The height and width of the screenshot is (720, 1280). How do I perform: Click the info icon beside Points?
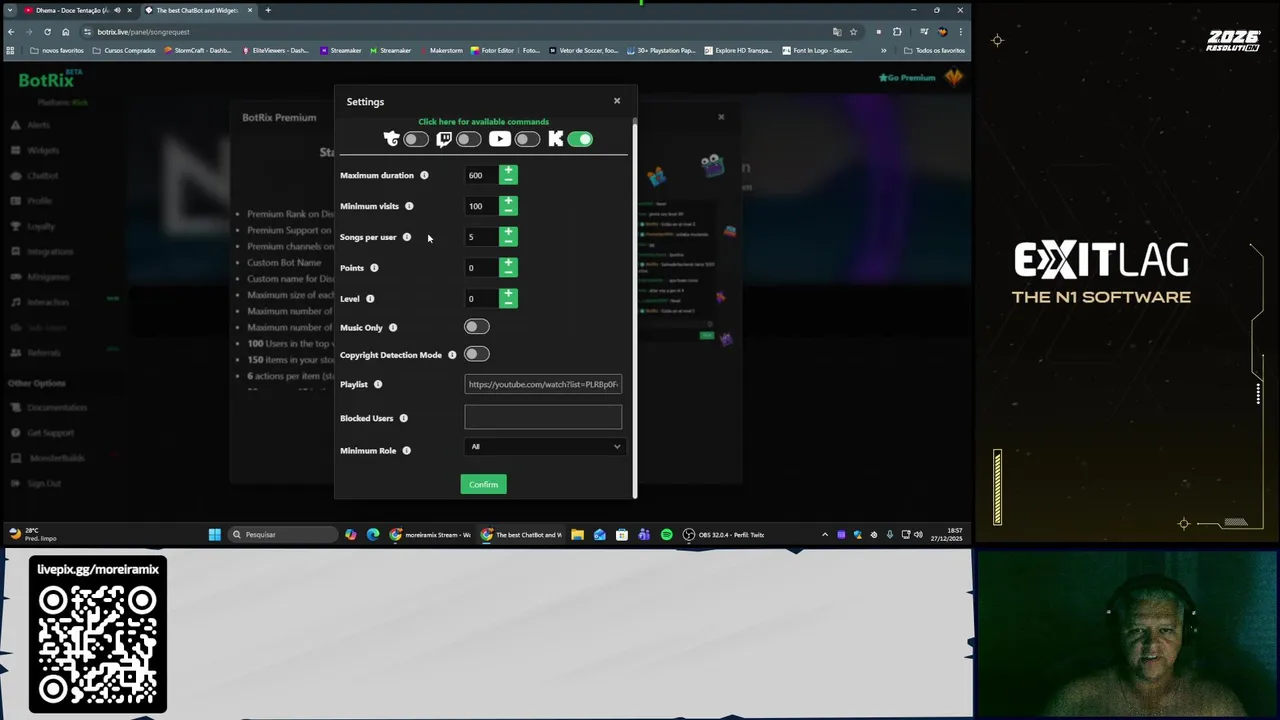click(374, 268)
